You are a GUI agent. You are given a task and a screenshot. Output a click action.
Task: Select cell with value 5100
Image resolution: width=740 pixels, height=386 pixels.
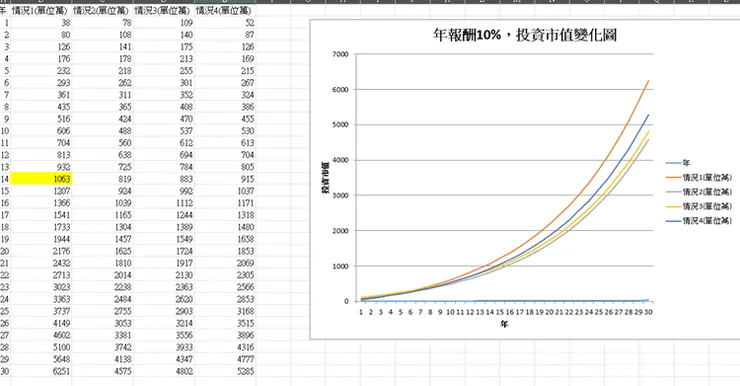(x=41, y=347)
